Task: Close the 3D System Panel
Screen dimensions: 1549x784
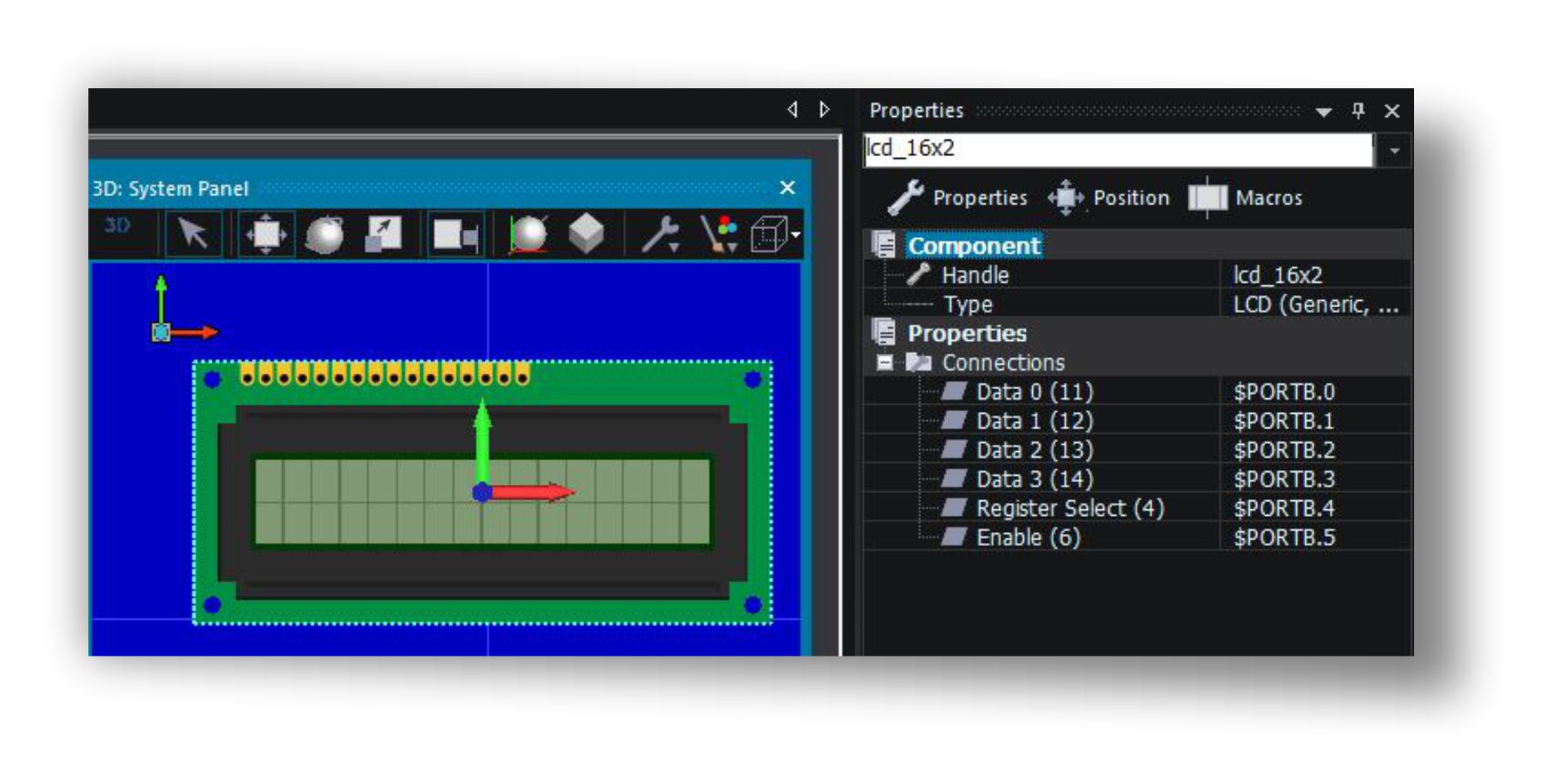Action: 788,188
